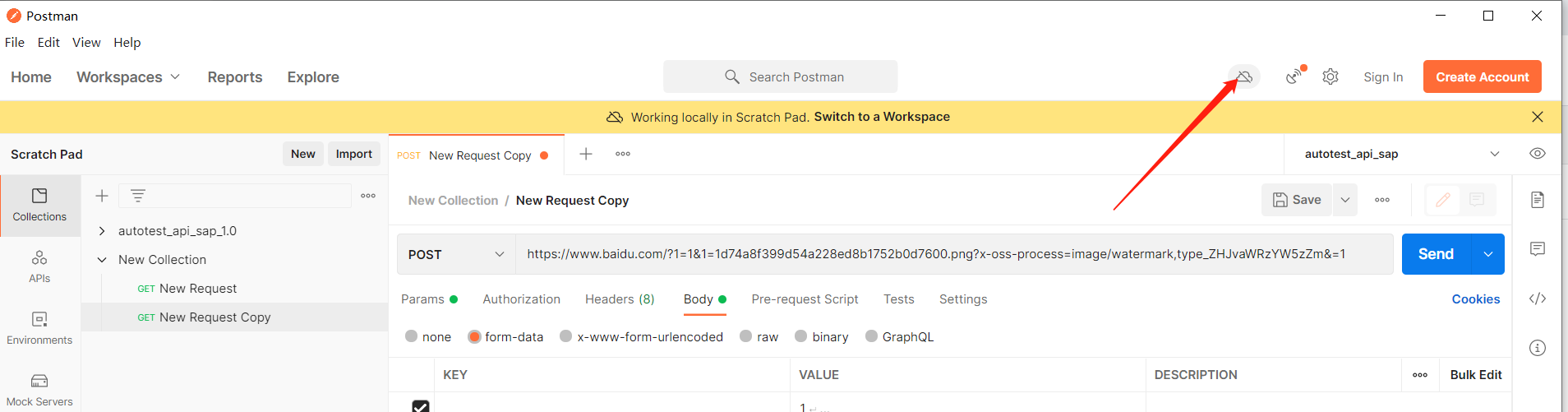The height and width of the screenshot is (412, 1568).
Task: Click the offline cloud sync icon
Action: pyautogui.click(x=1244, y=76)
